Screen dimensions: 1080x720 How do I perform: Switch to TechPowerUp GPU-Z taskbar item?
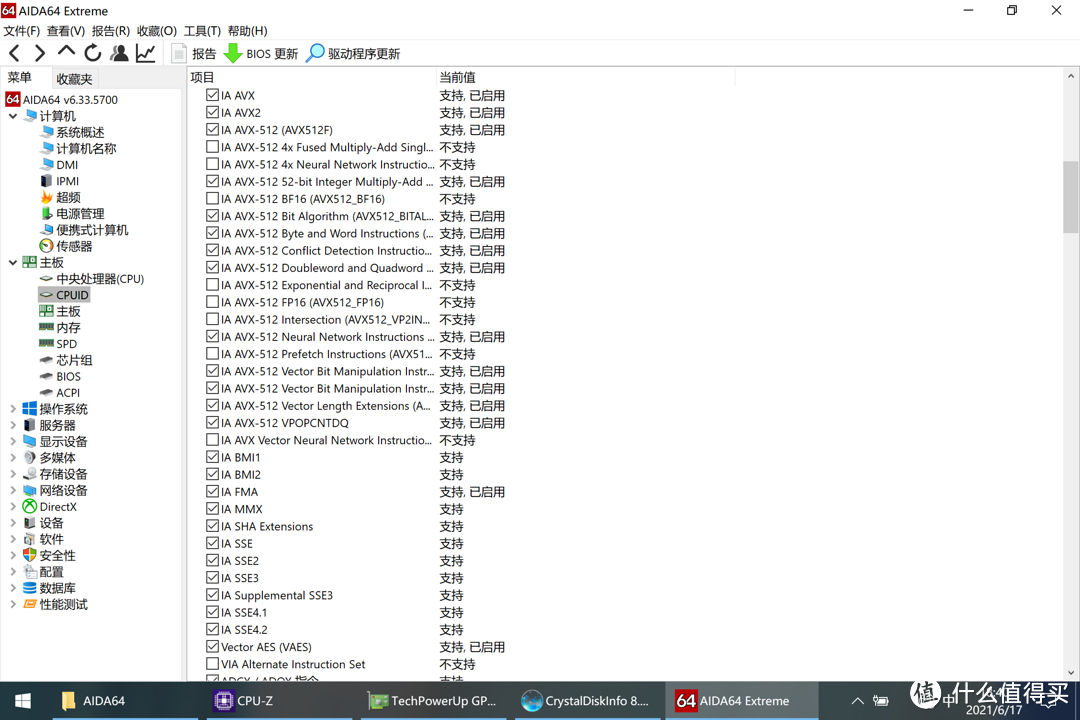(x=433, y=701)
